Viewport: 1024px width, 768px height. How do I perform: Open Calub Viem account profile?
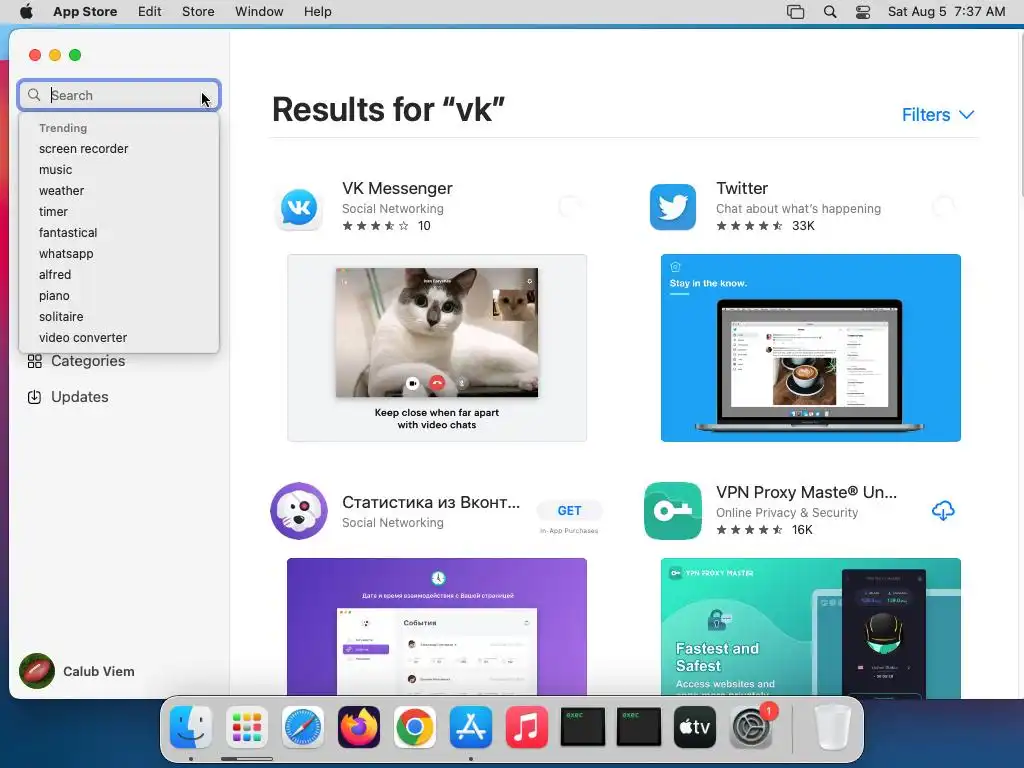tap(77, 671)
